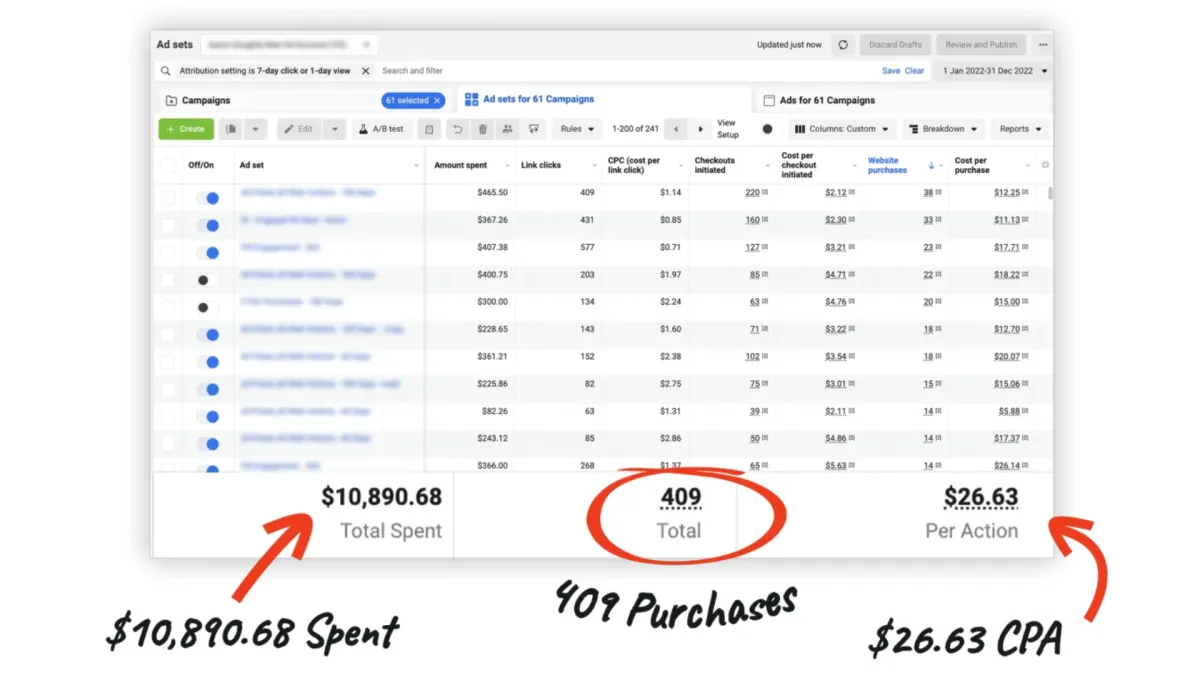Click the green Create button
This screenshot has width=1200, height=675.
[185, 129]
